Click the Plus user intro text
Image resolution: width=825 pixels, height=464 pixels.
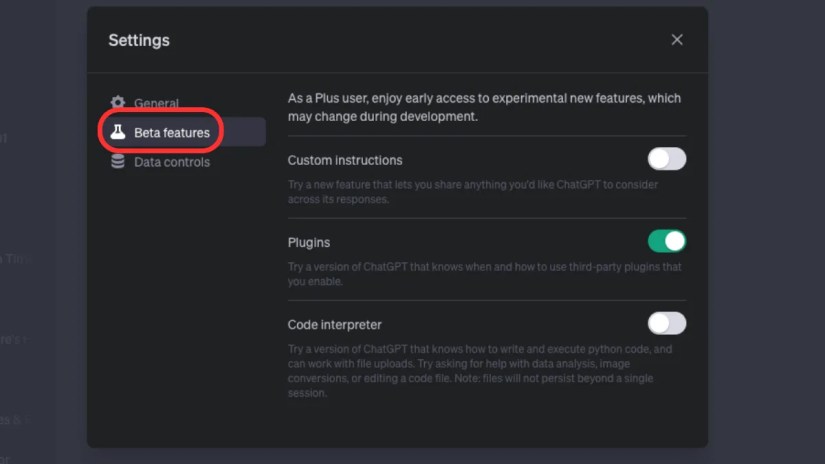click(484, 107)
